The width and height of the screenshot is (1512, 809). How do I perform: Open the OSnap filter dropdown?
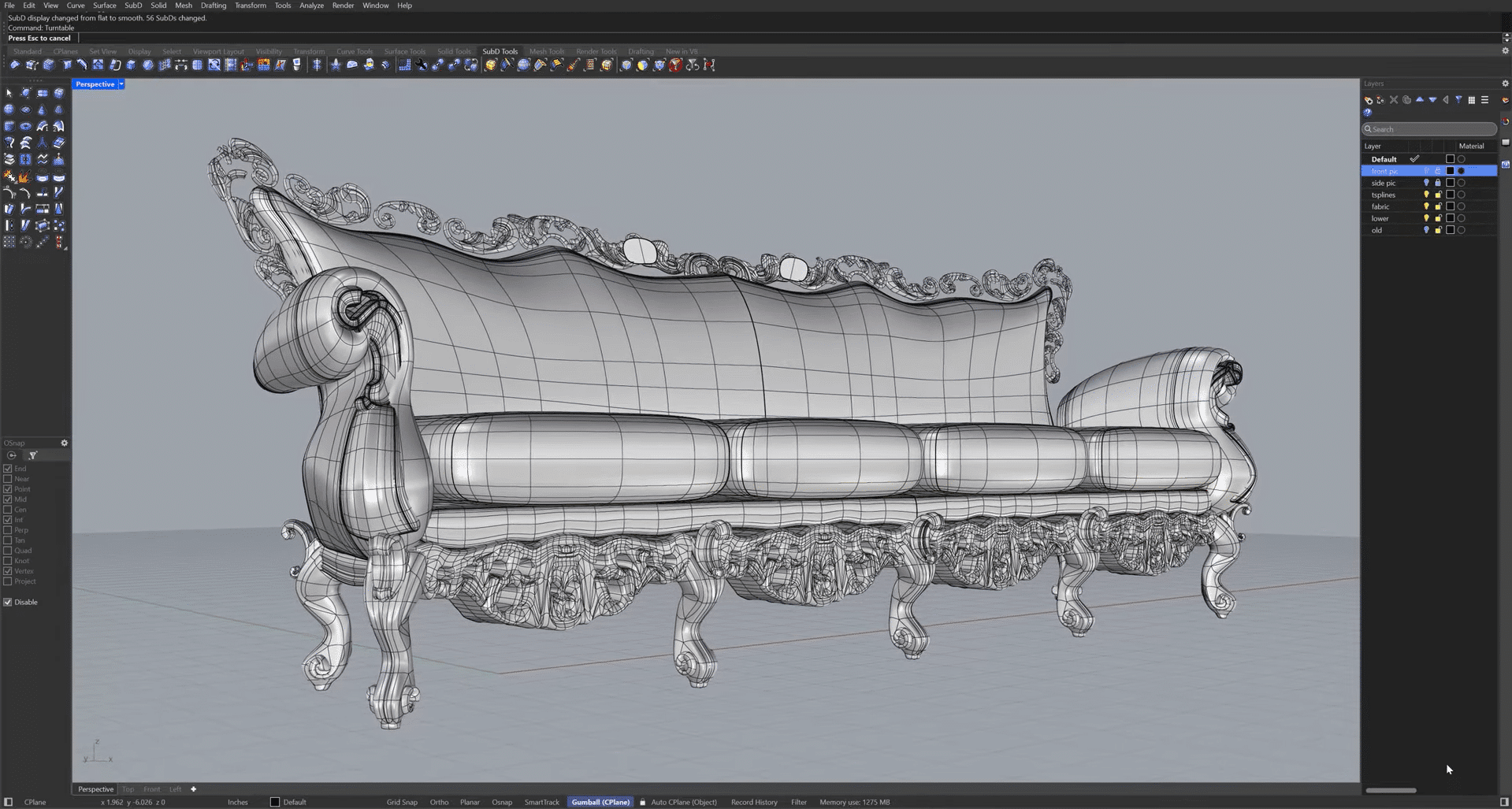coord(32,455)
